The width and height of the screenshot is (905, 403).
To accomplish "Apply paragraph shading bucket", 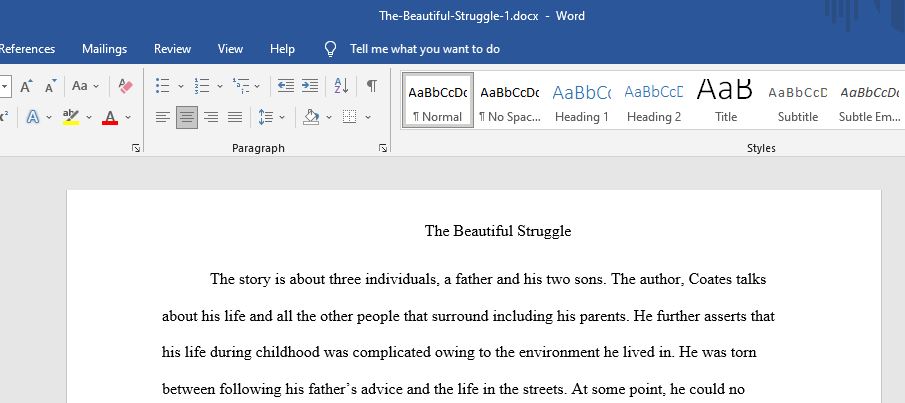I will tap(311, 117).
